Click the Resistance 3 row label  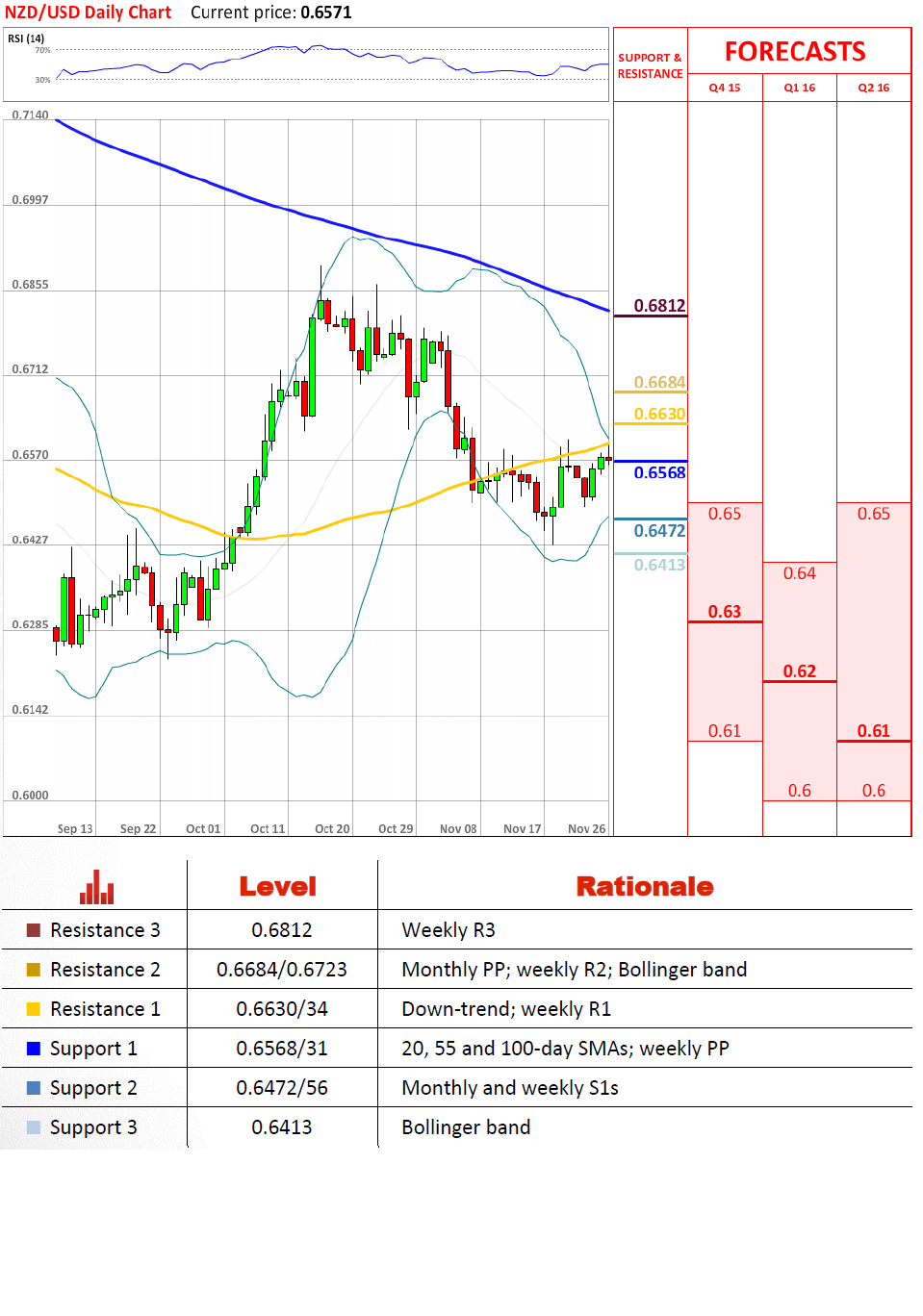point(105,930)
